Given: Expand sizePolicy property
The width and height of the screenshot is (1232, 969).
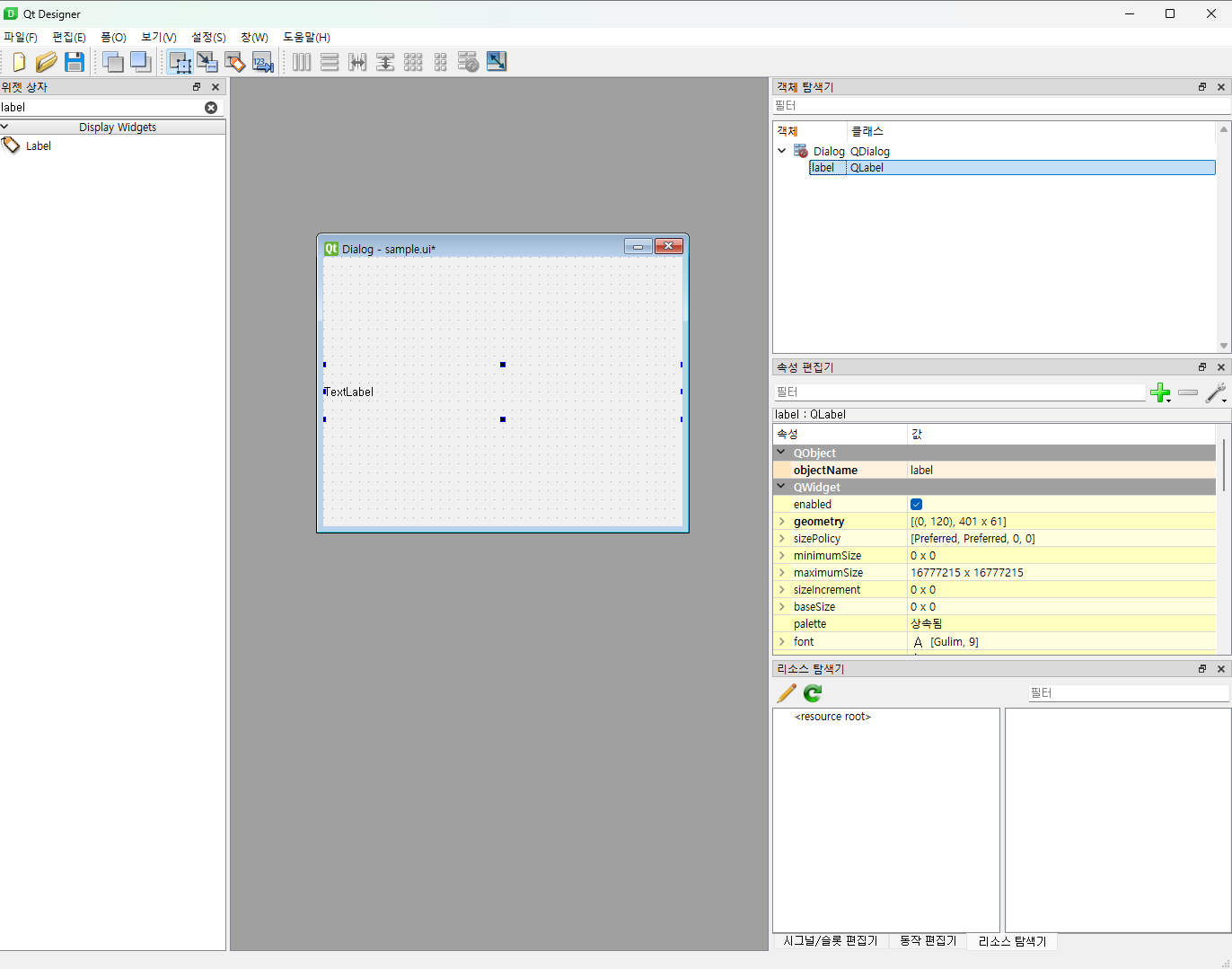Looking at the screenshot, I should coord(782,539).
